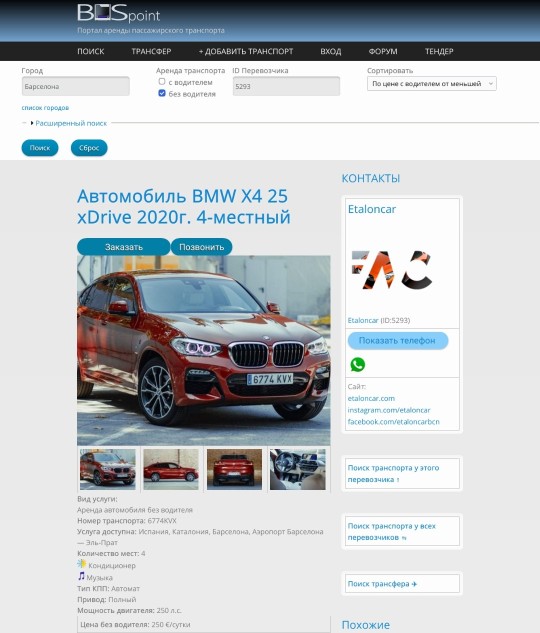Select '+ ДОБАВИТЬ ТРАНСПОРТ' in menu
This screenshot has height=633, width=540.
click(x=246, y=51)
